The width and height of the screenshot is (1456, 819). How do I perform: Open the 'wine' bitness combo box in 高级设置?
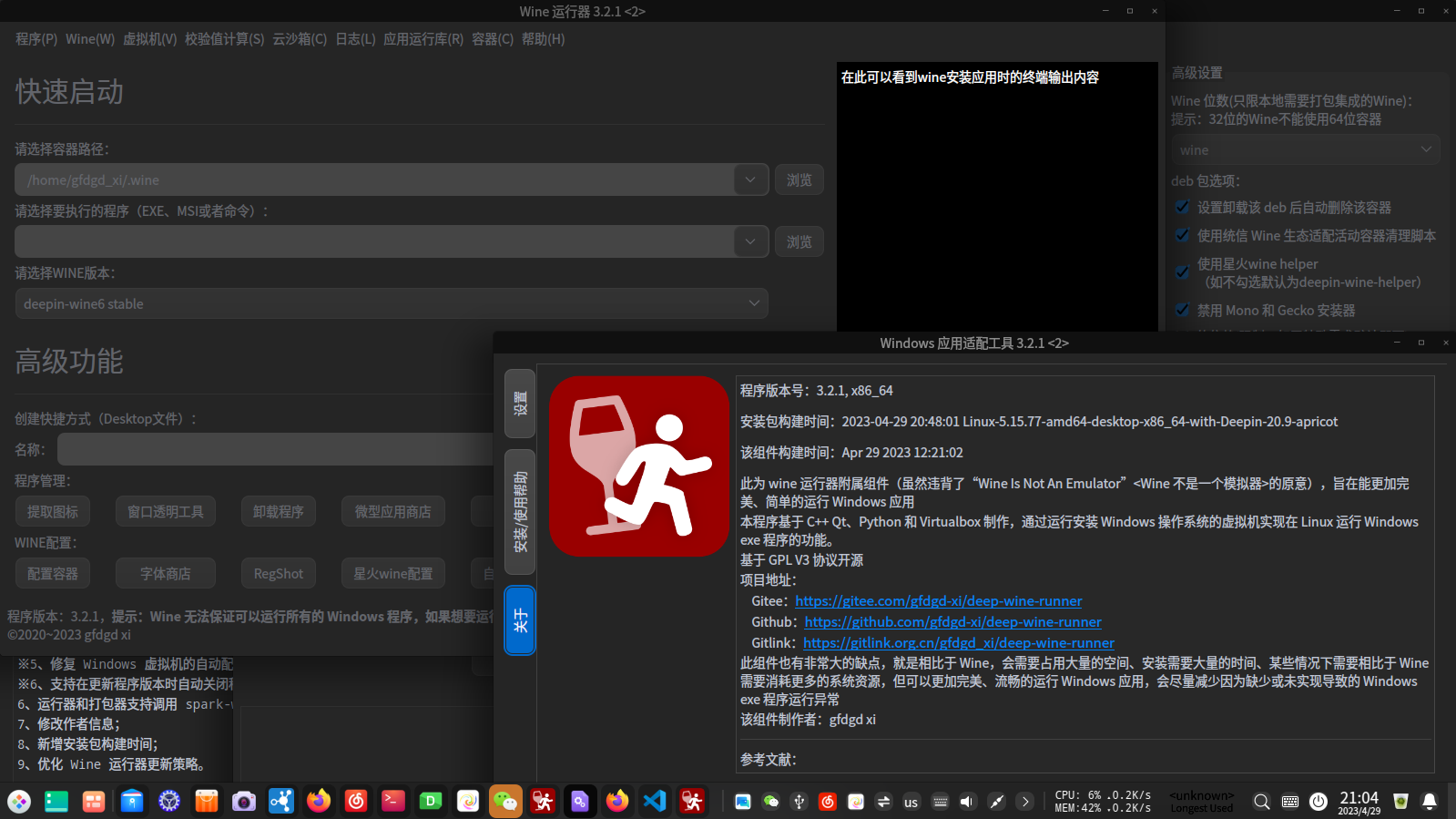(x=1305, y=149)
